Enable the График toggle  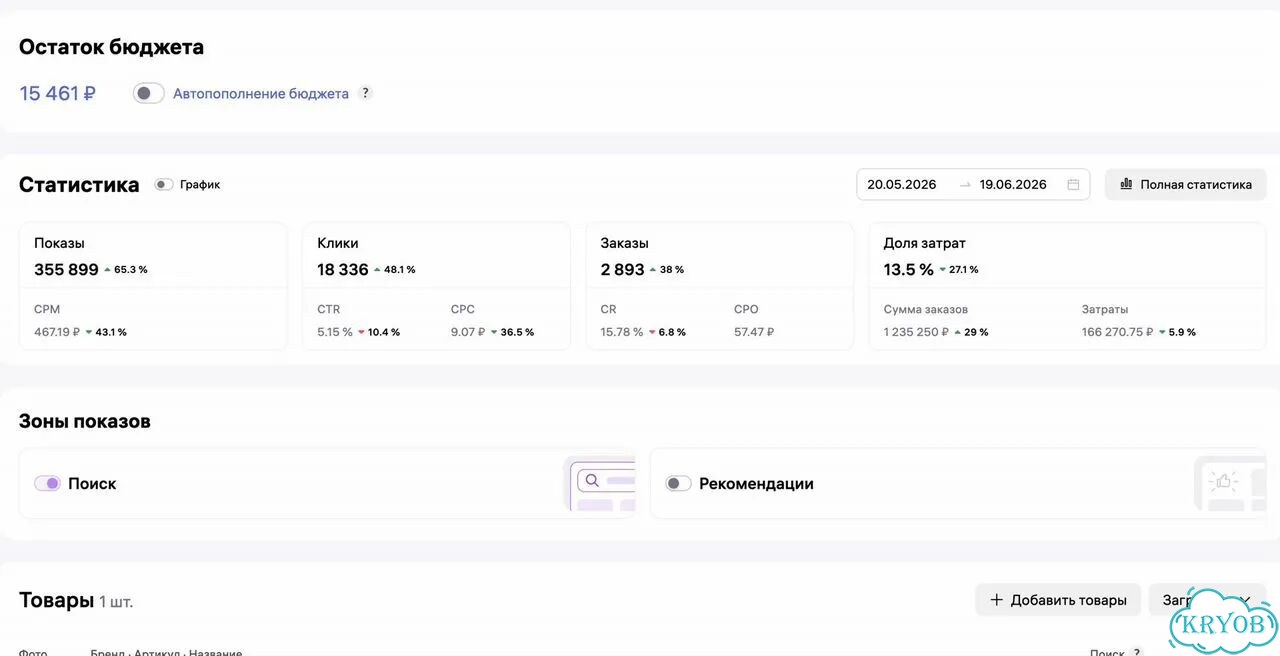coord(163,185)
